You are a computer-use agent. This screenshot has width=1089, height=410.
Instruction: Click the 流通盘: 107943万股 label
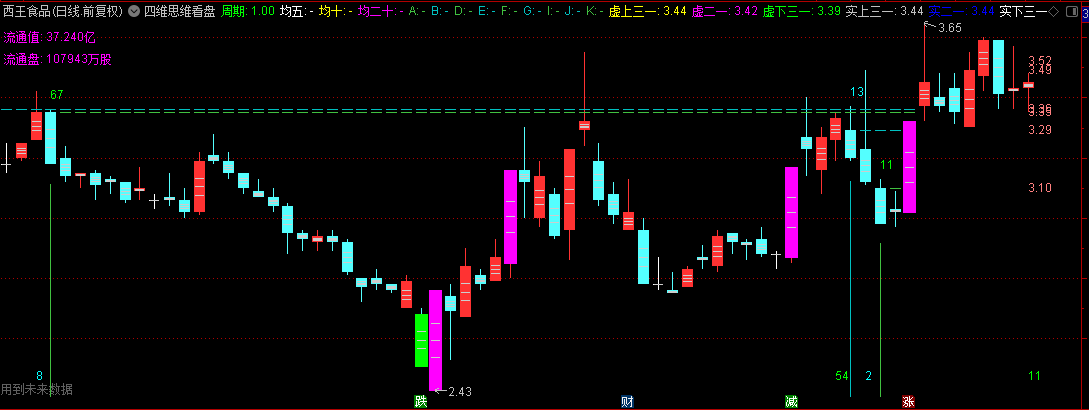57,60
